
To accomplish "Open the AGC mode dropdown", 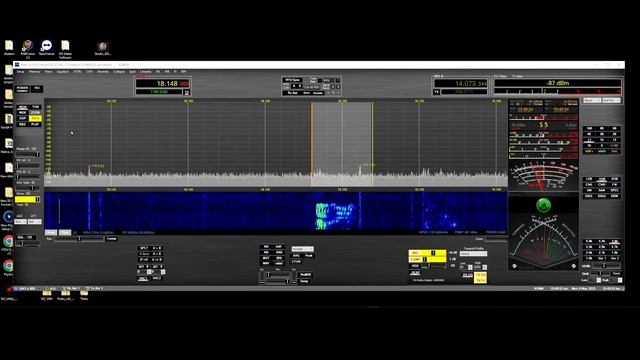I will [20, 222].
